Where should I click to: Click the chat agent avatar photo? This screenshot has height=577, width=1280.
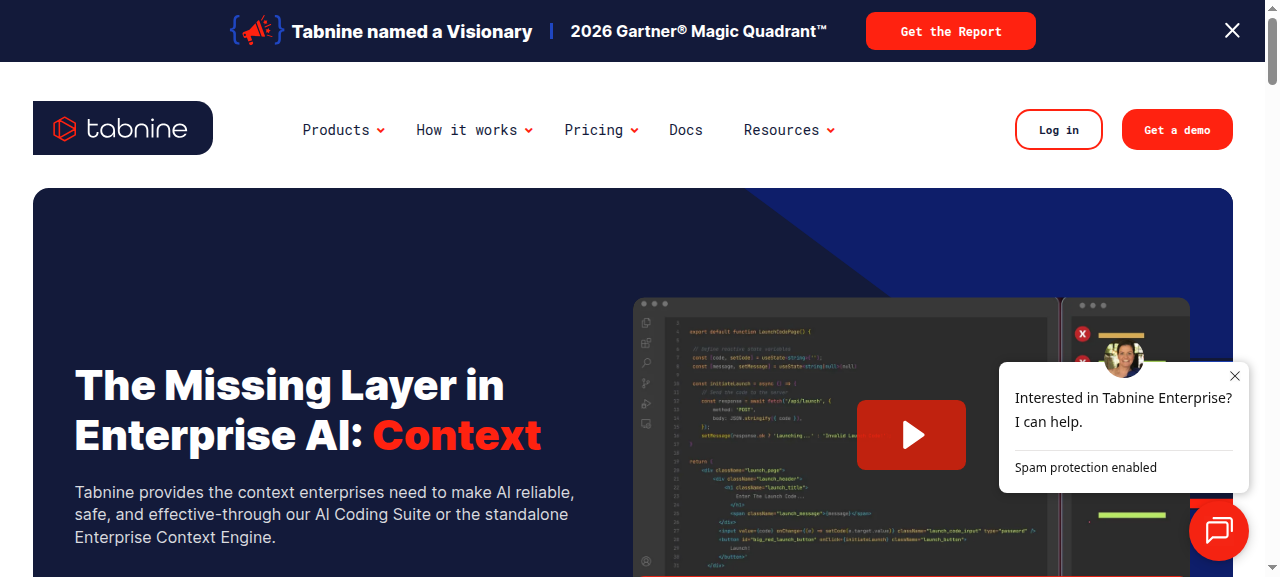[x=1123, y=358]
